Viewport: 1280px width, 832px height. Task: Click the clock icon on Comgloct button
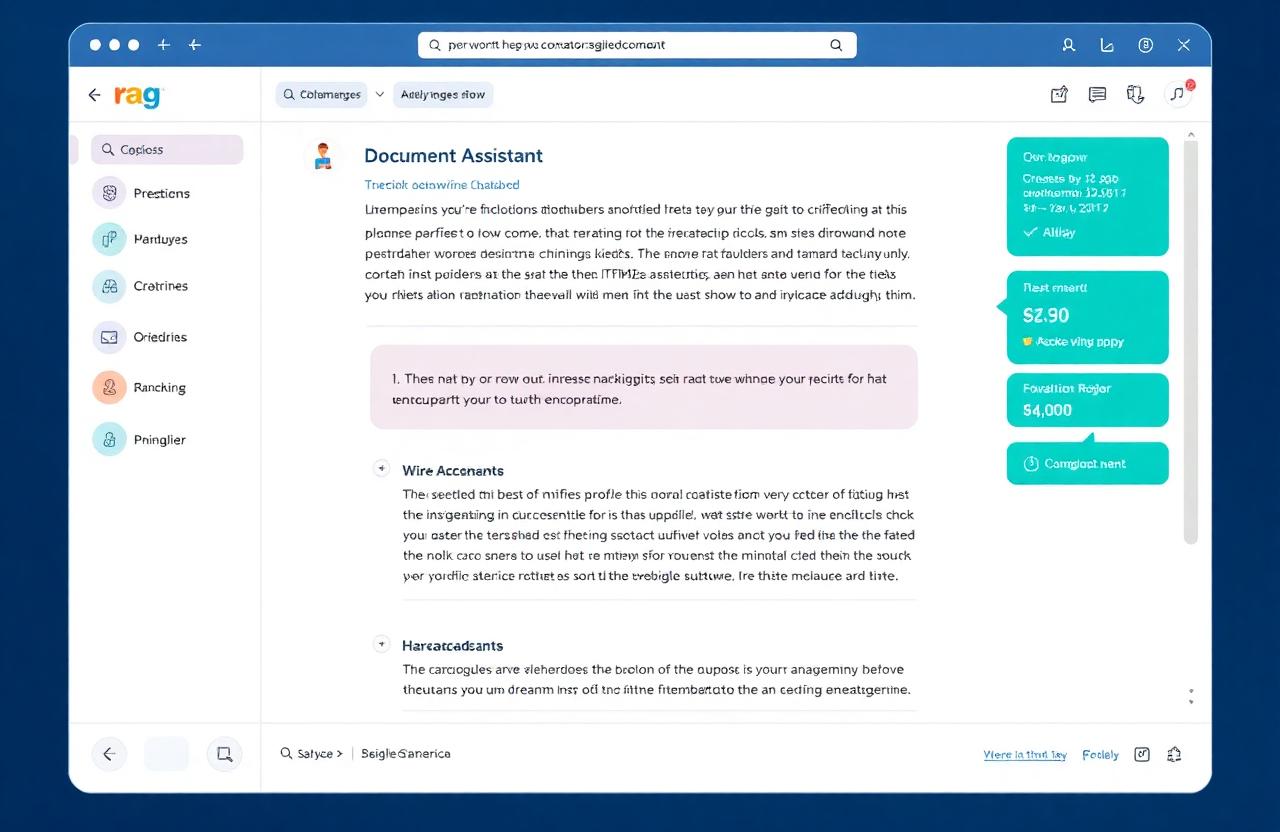pos(1032,464)
